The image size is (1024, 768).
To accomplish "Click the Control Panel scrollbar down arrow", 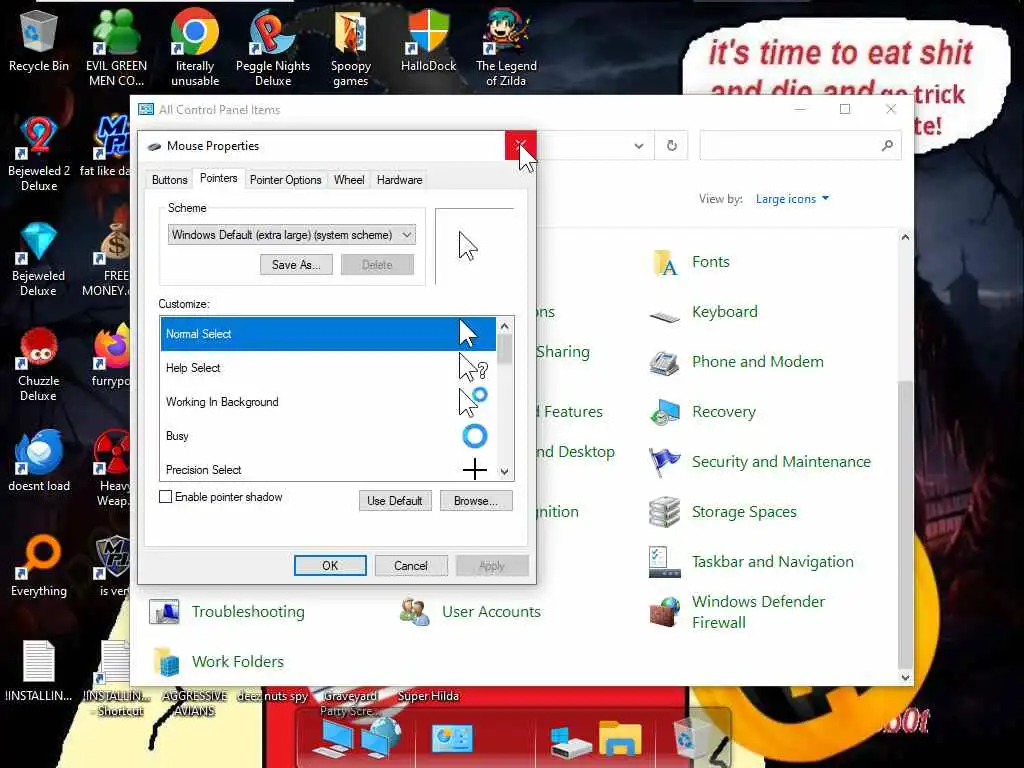I will point(905,677).
